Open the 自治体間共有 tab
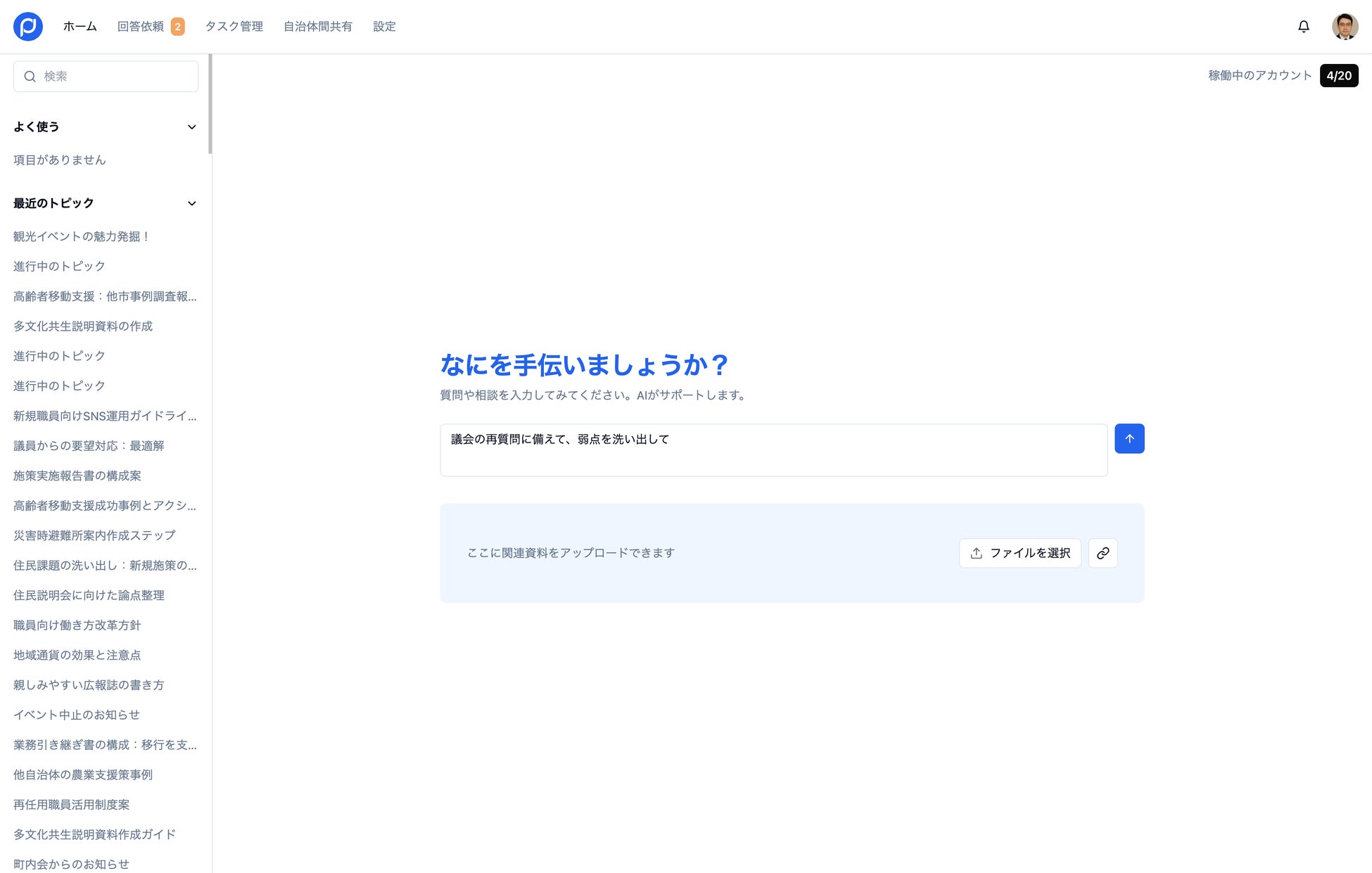This screenshot has height=873, width=1372. 318,27
